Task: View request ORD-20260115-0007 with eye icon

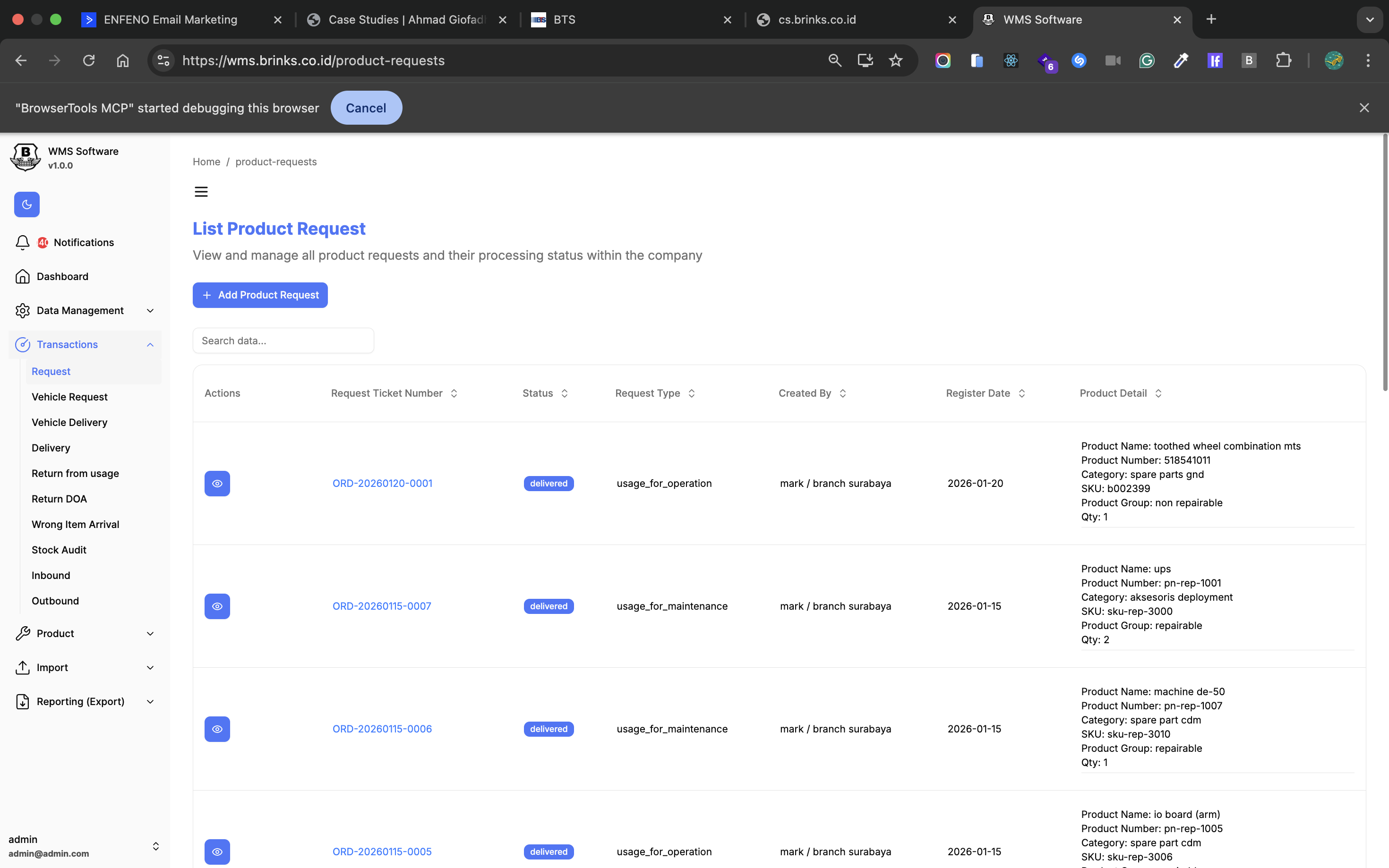Action: 217,606
